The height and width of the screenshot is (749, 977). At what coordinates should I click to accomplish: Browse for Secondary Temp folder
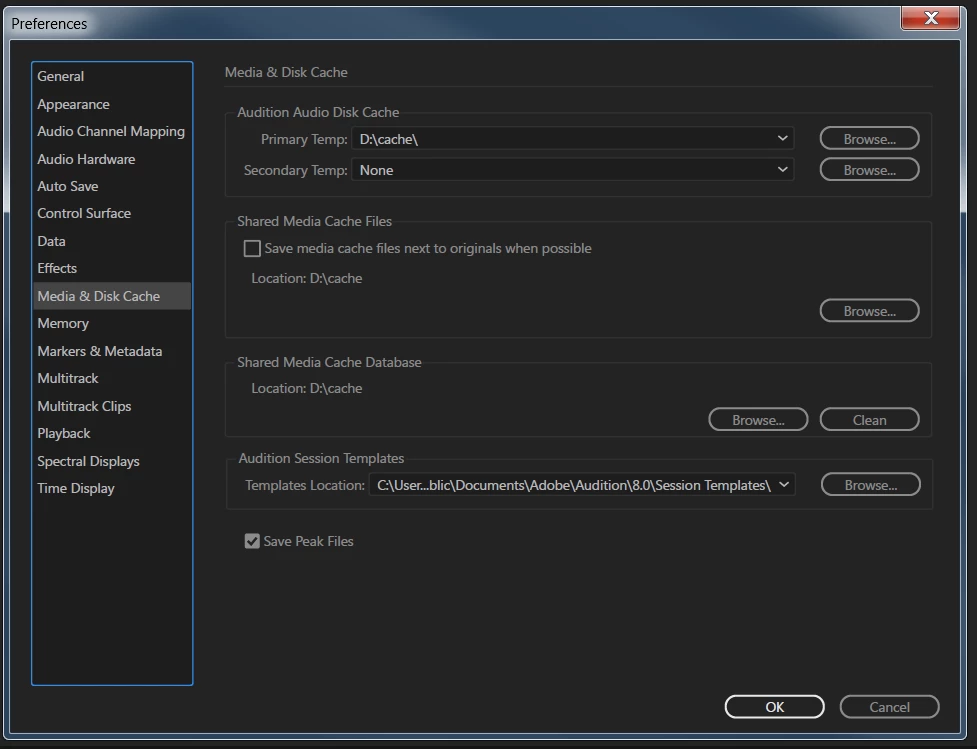(x=869, y=169)
